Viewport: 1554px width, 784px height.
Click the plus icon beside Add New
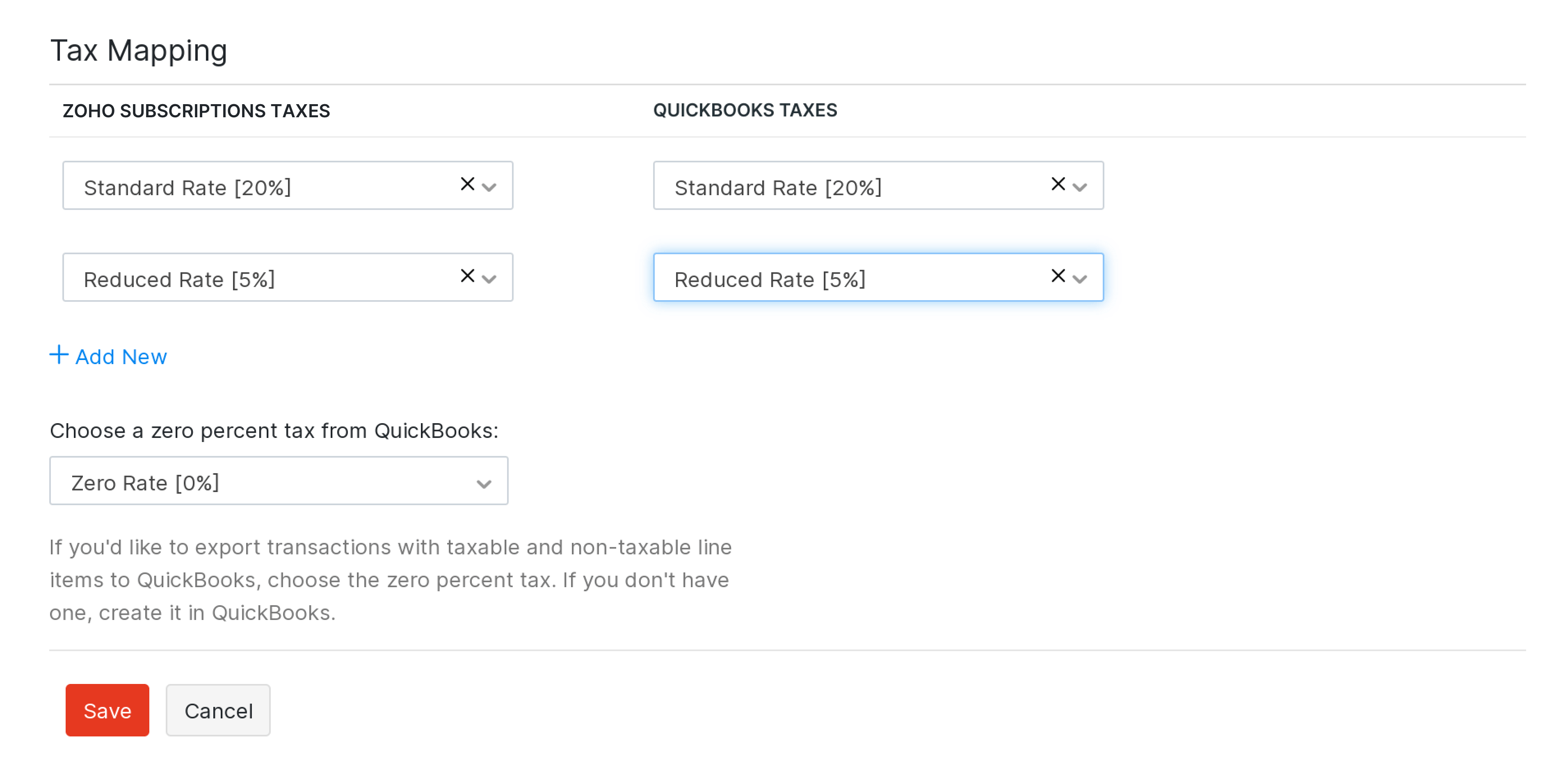pyautogui.click(x=59, y=355)
